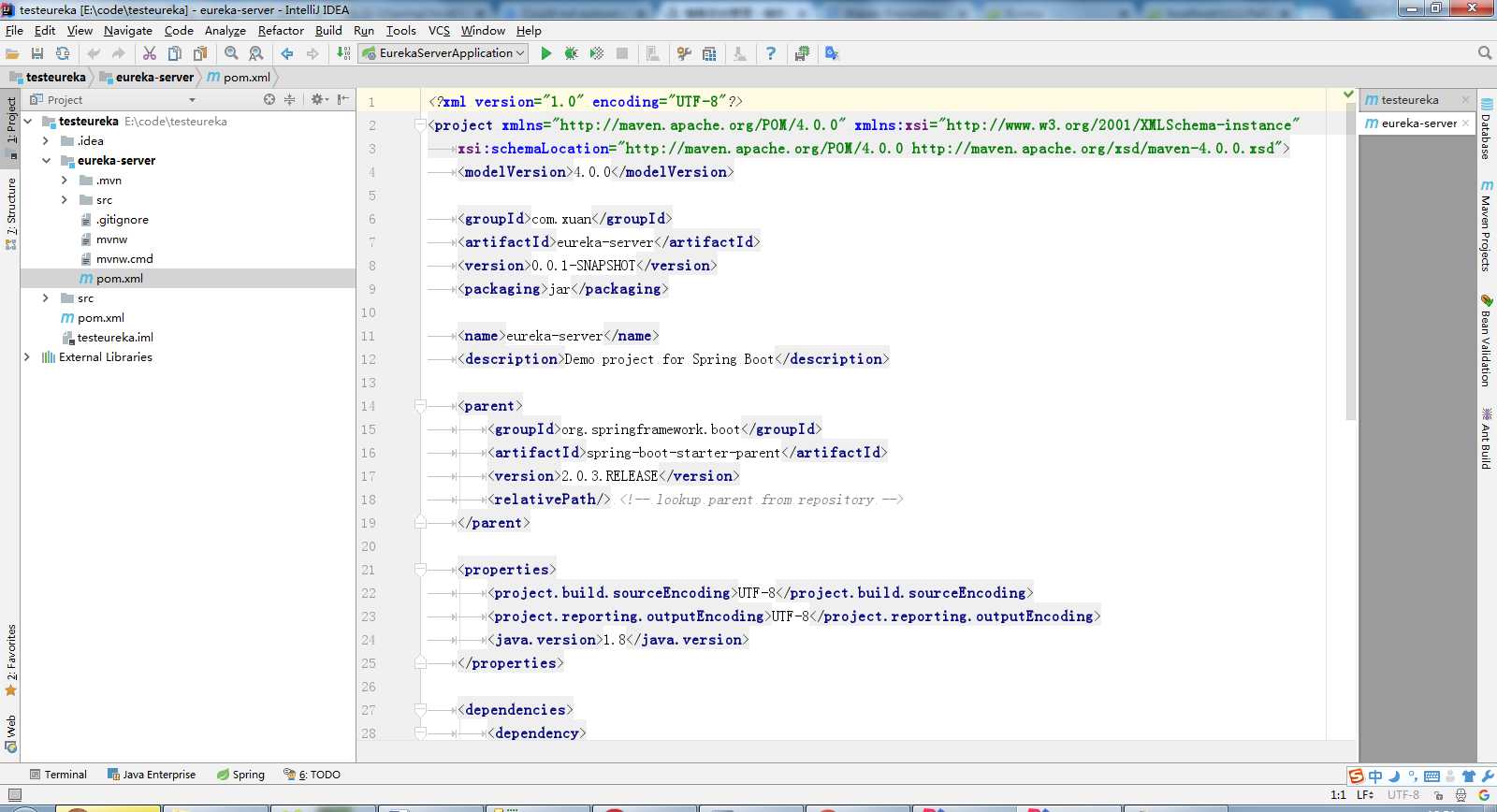Click the Help question mark icon
This screenshot has height=812, width=1497.
coord(771,53)
